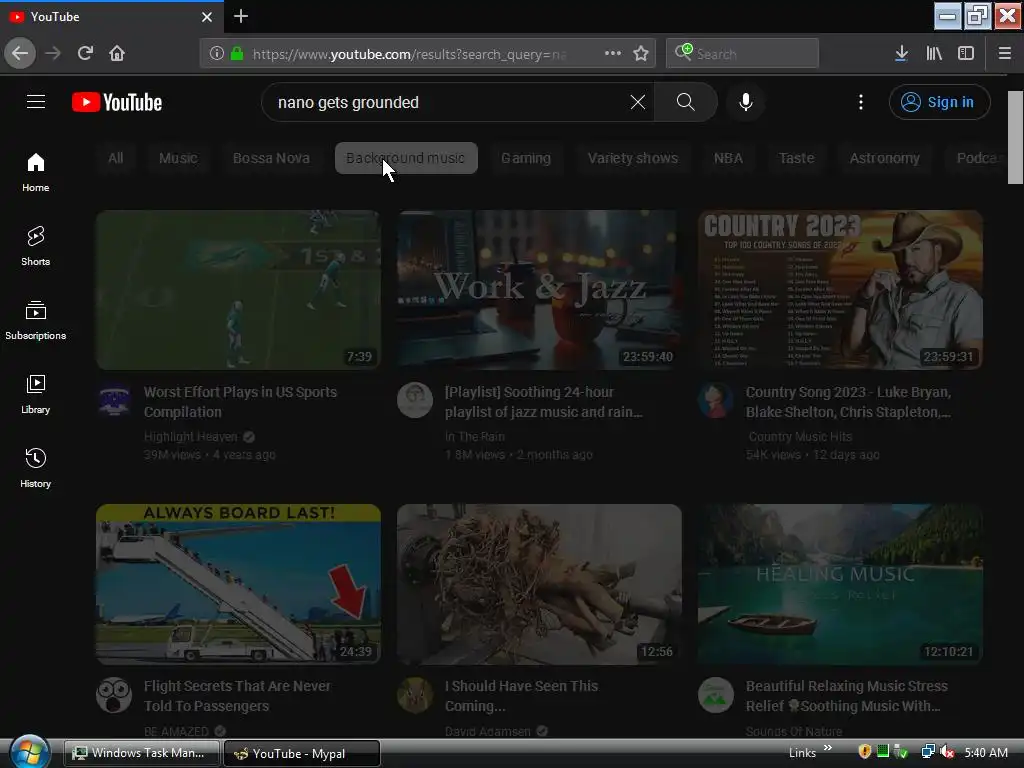Select the Astronomy filter chip
The image size is (1024, 768).
(x=884, y=158)
